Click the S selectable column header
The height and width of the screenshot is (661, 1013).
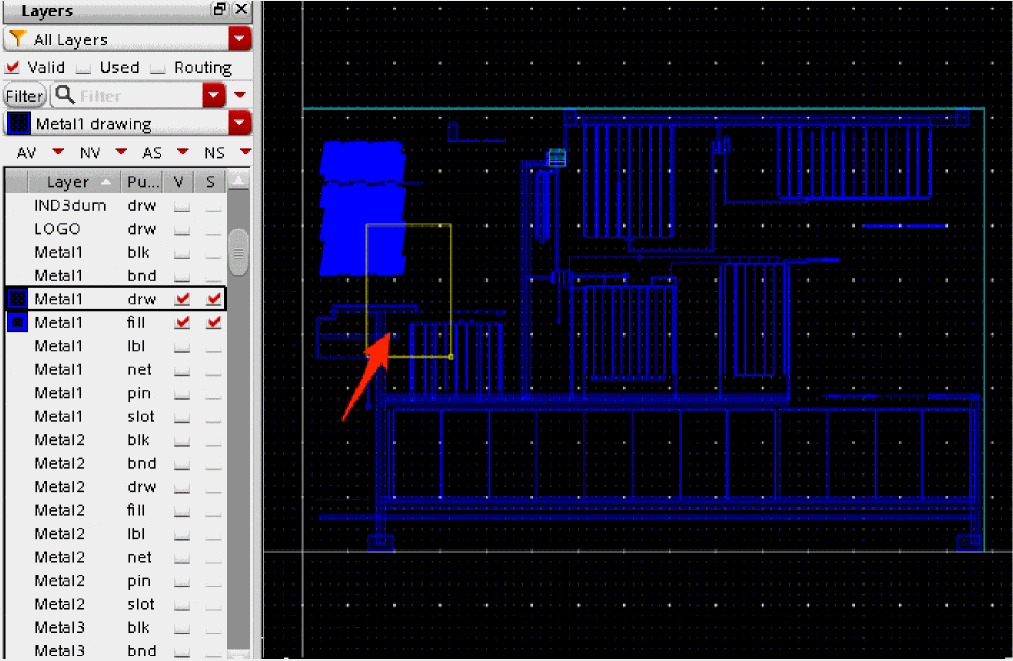211,182
